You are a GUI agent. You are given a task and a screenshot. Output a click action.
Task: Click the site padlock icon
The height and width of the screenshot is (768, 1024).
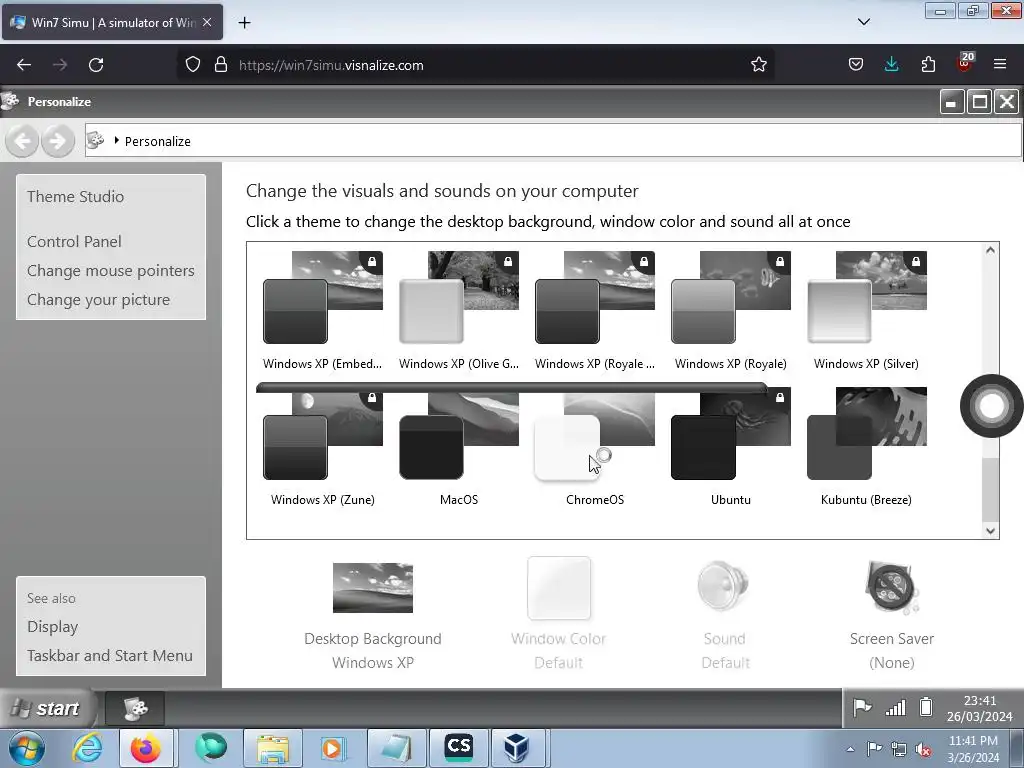pos(221,65)
